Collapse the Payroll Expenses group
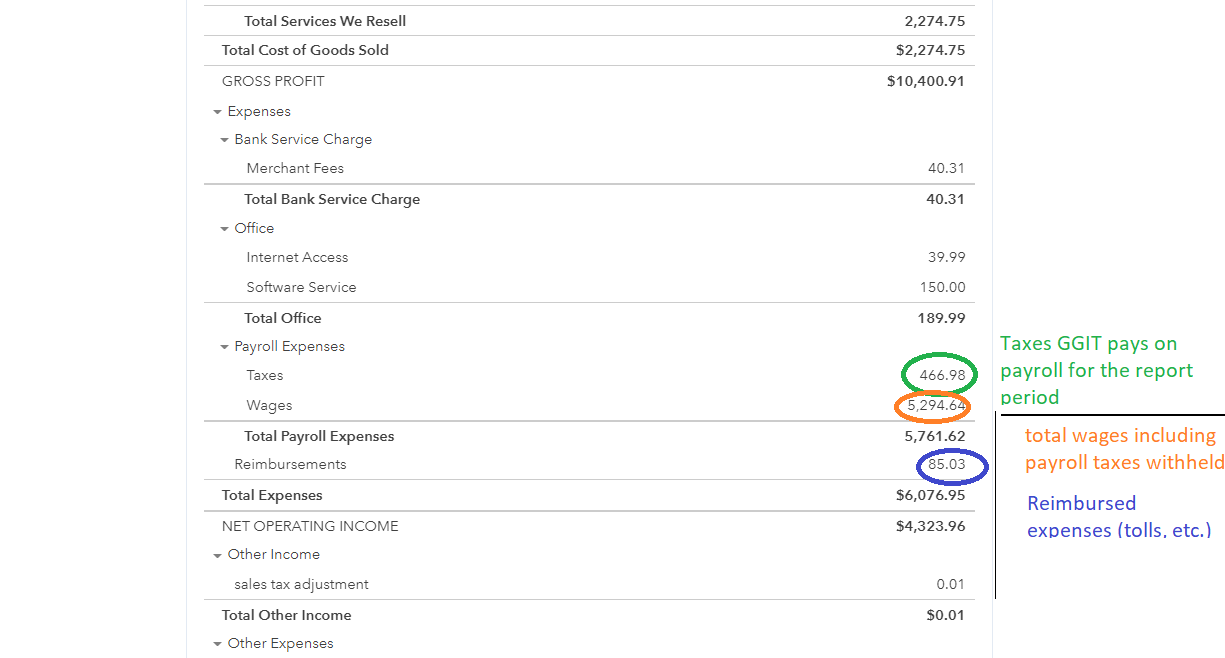1225x658 pixels. [224, 347]
